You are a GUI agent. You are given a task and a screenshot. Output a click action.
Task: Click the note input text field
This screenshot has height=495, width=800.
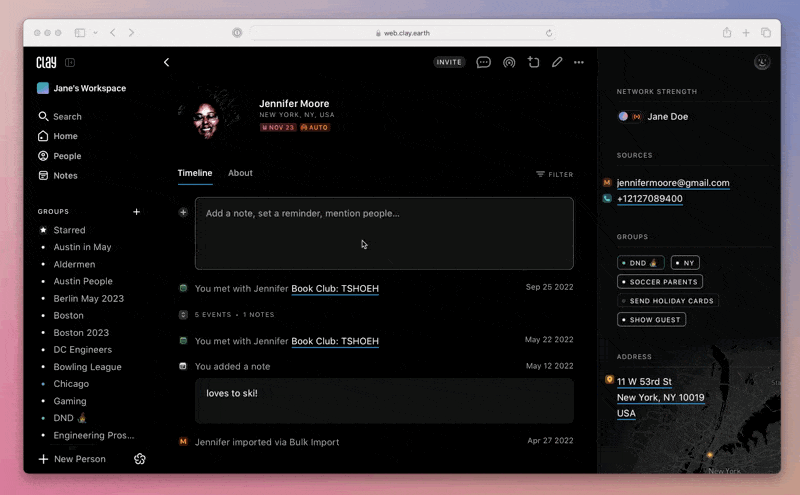384,233
